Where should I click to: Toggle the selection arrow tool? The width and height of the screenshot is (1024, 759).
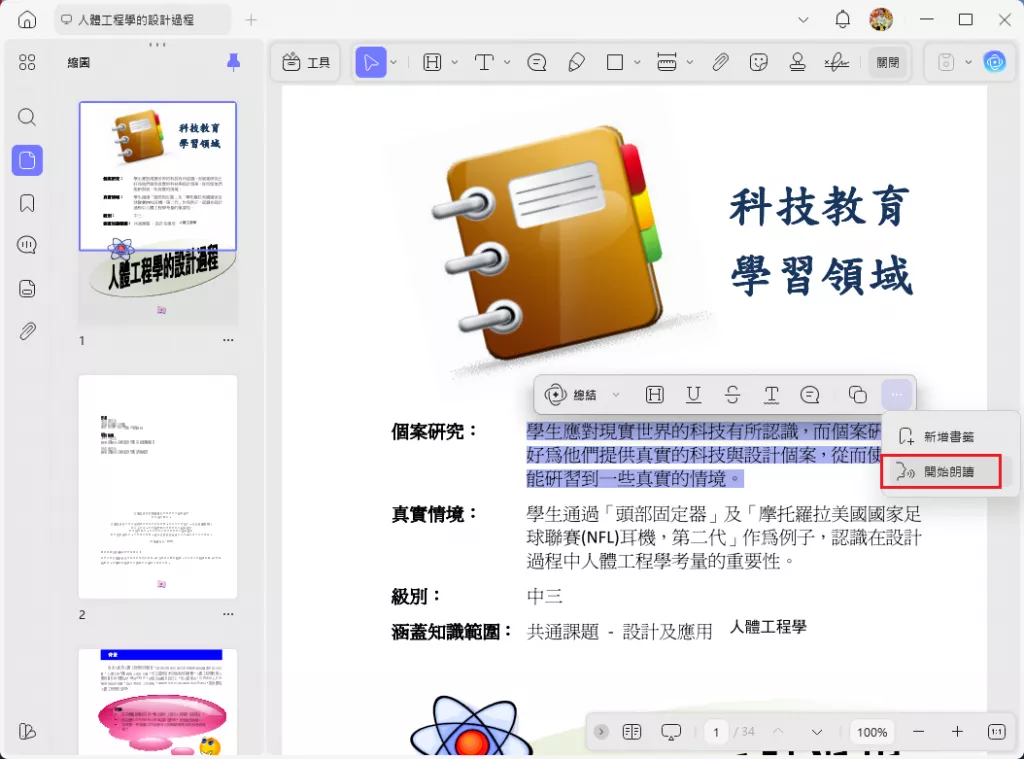tap(370, 62)
